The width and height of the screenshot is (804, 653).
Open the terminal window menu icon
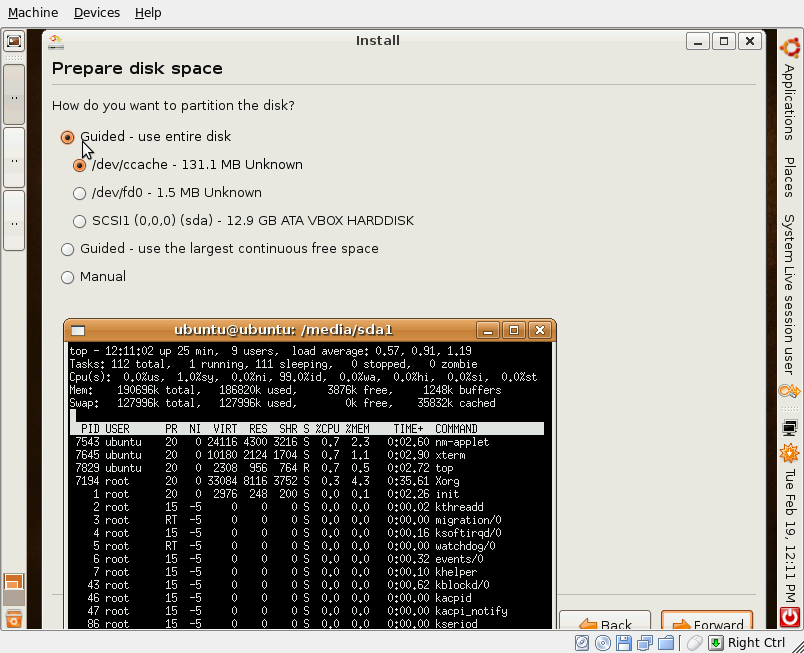(78, 331)
